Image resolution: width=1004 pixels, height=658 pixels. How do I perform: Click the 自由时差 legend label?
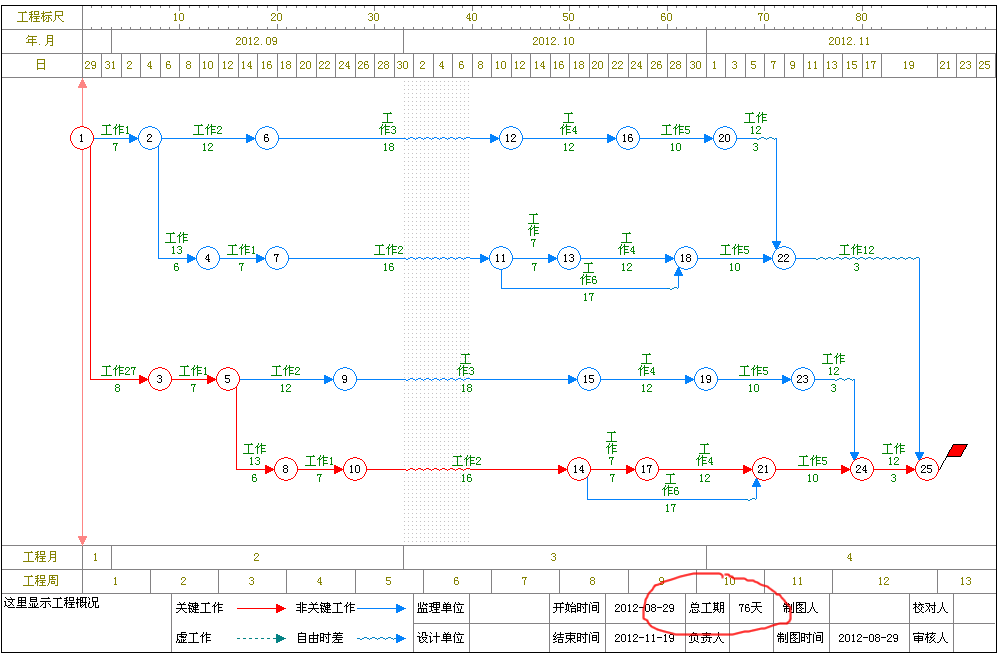(x=320, y=638)
